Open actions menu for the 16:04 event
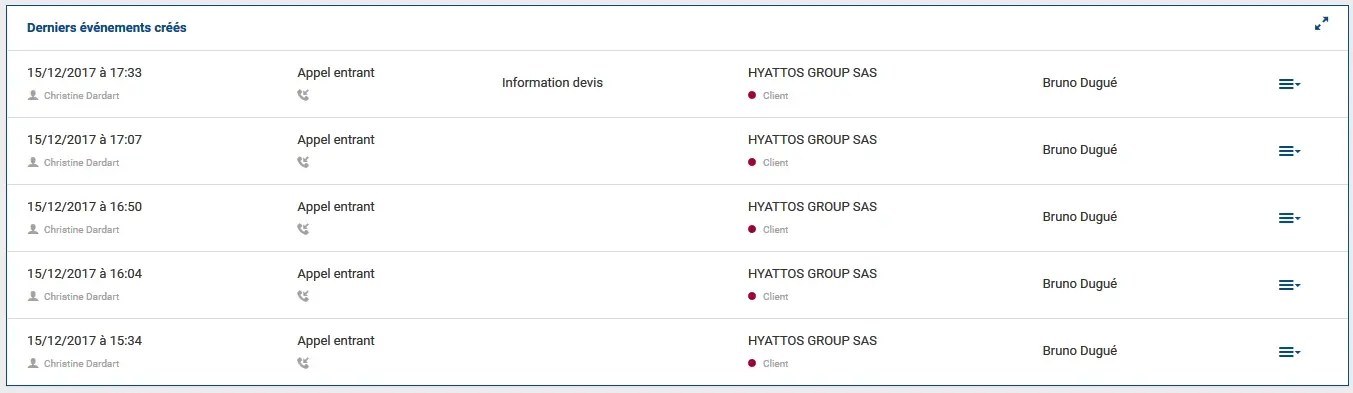This screenshot has height=393, width=1353. tap(1289, 285)
